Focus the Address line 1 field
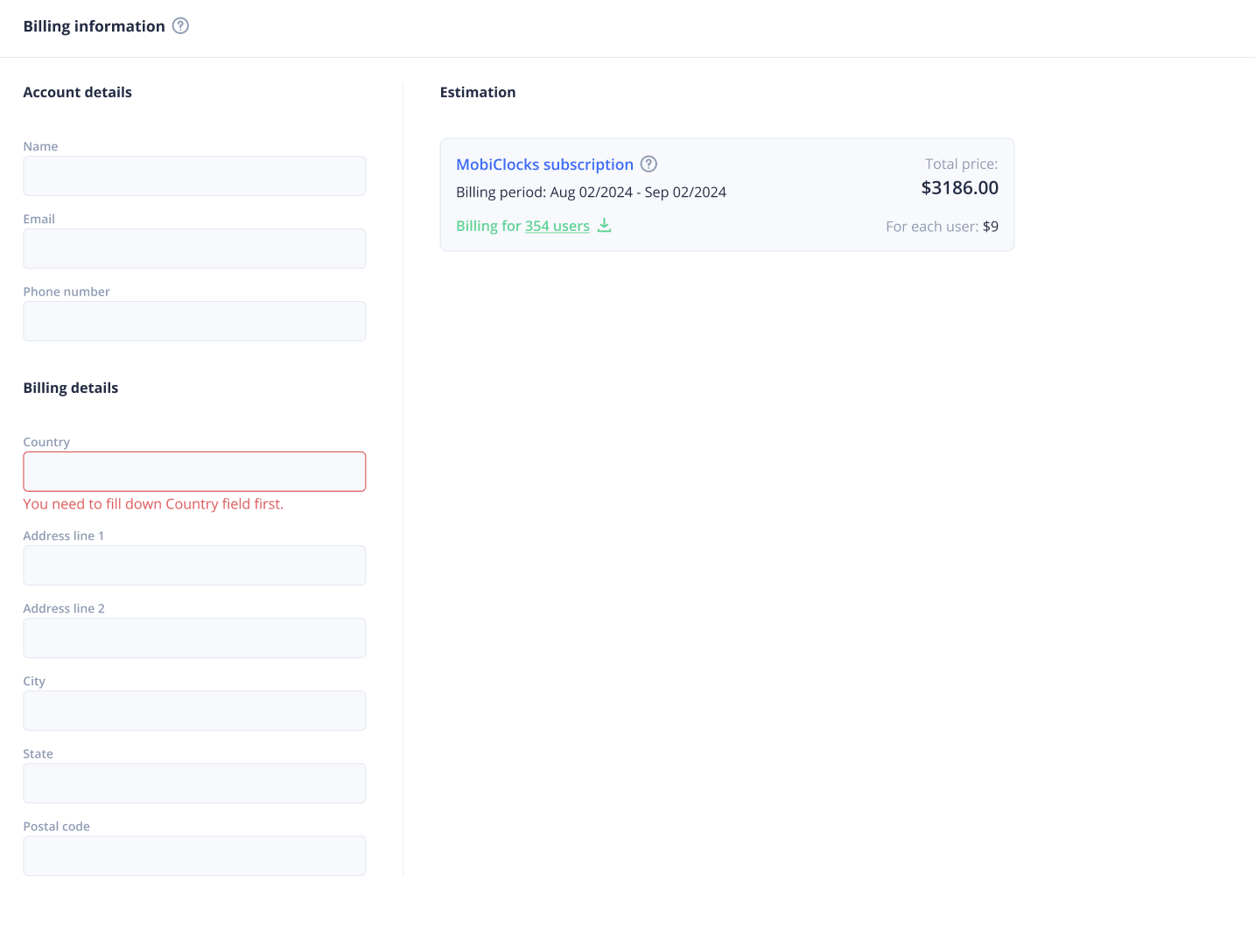 pos(194,565)
